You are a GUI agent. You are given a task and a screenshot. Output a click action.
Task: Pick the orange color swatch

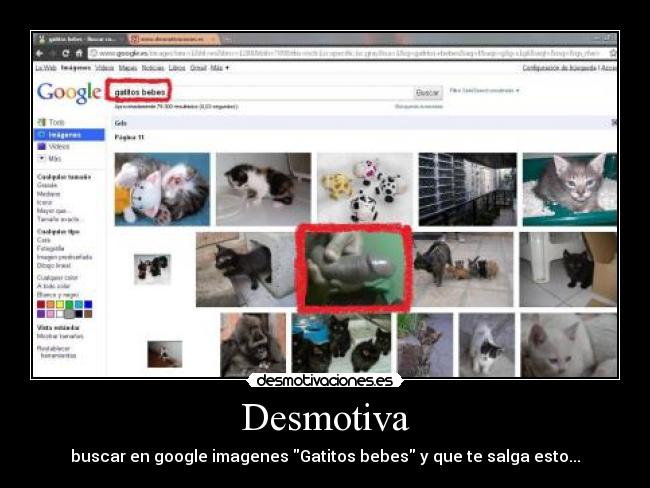click(x=50, y=304)
